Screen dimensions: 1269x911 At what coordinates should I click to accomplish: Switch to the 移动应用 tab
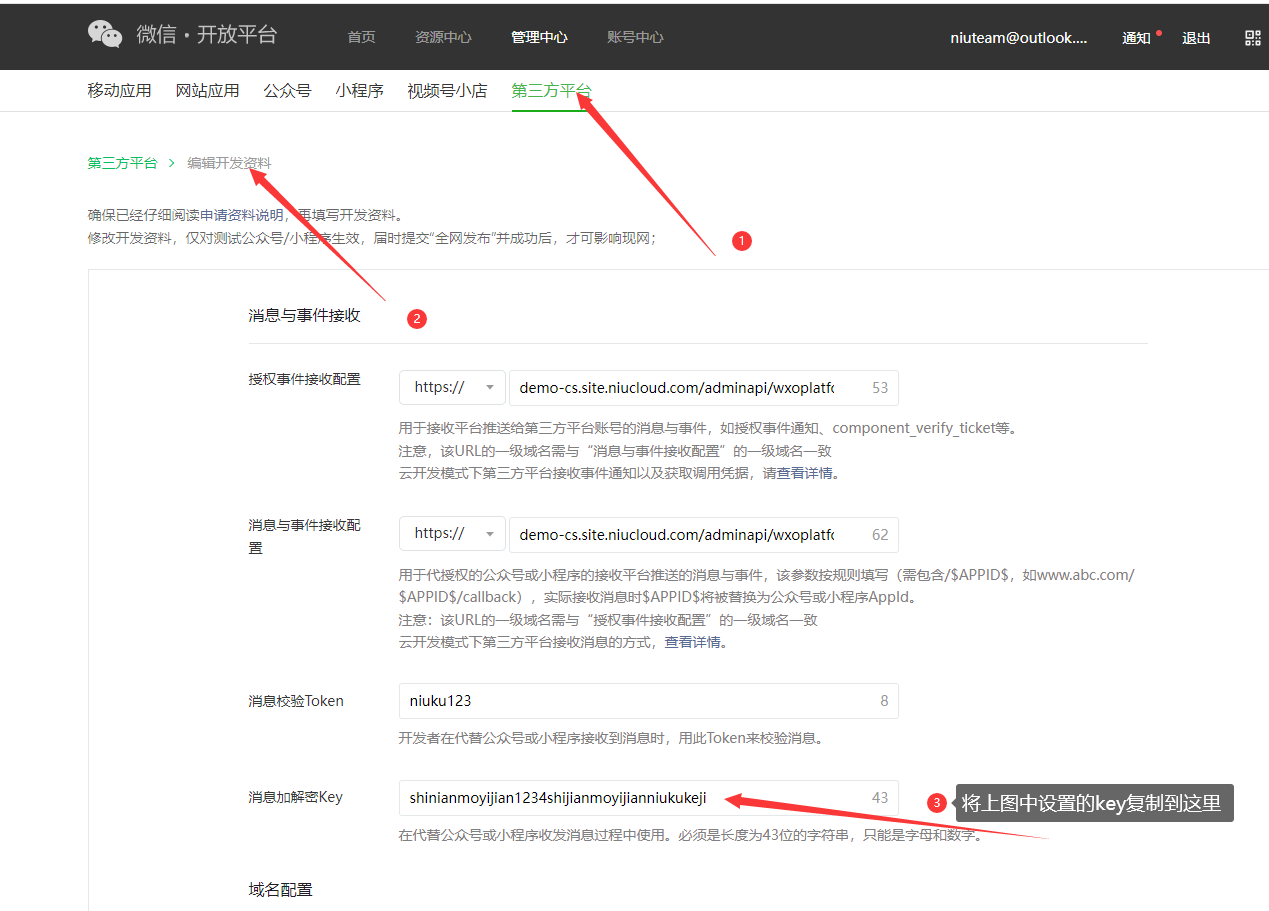coord(119,91)
